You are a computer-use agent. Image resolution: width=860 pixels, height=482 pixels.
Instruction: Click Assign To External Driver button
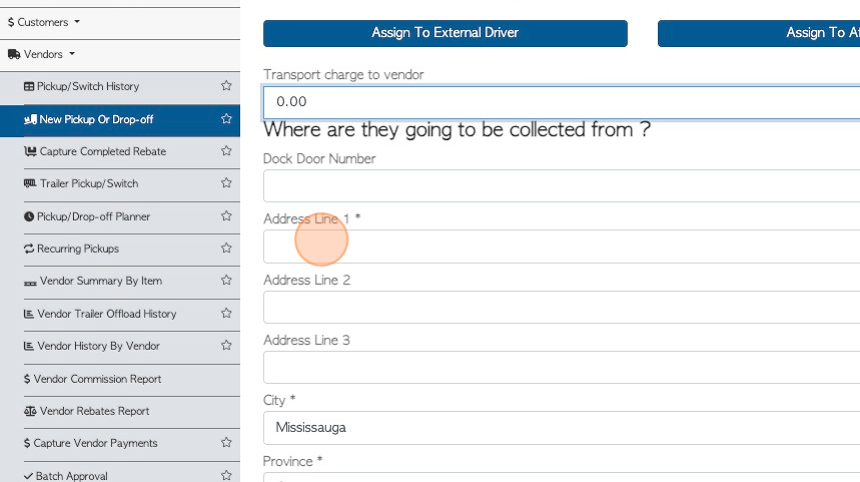(445, 33)
